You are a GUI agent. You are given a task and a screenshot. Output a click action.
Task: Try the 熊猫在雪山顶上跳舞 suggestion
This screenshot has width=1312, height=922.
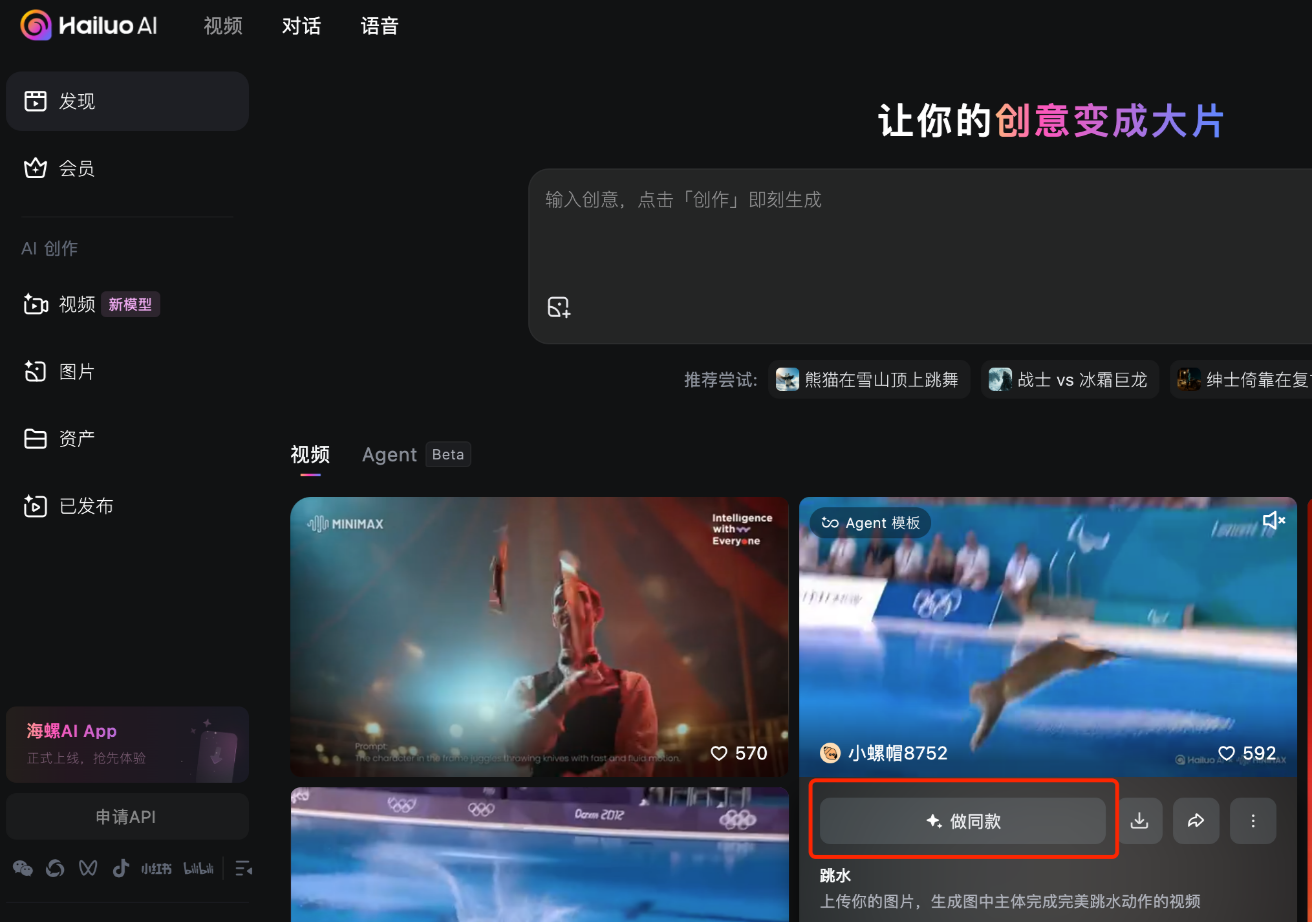coord(869,380)
